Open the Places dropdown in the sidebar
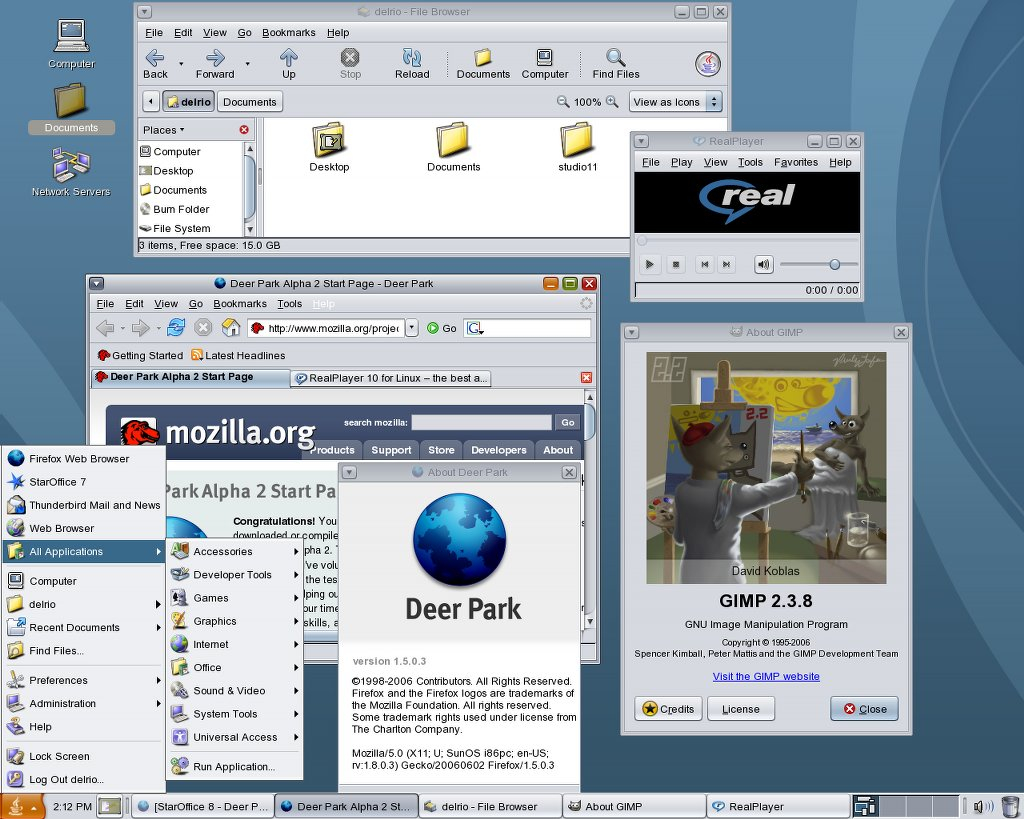 (x=166, y=129)
